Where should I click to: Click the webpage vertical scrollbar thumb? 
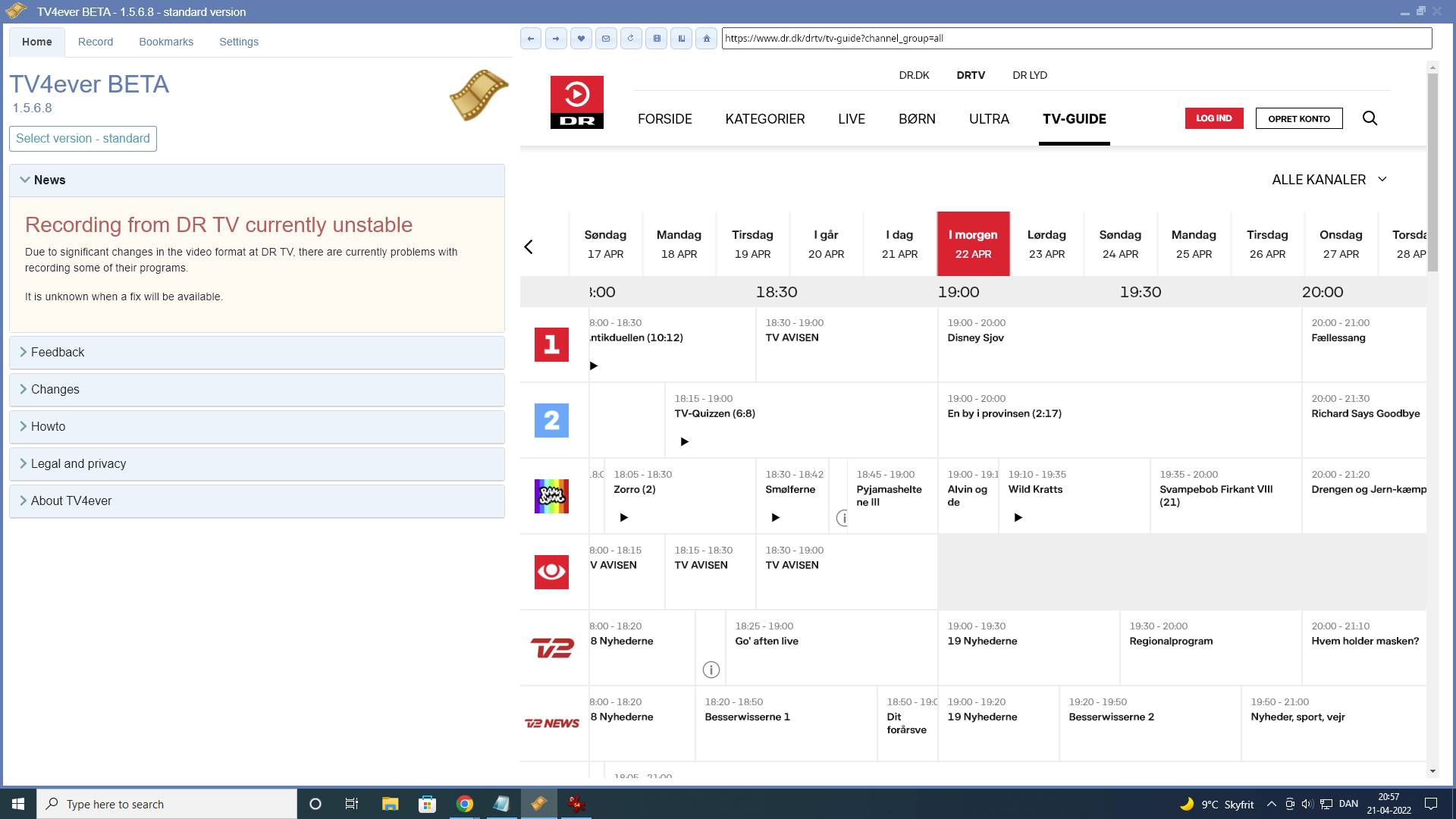[x=1432, y=173]
